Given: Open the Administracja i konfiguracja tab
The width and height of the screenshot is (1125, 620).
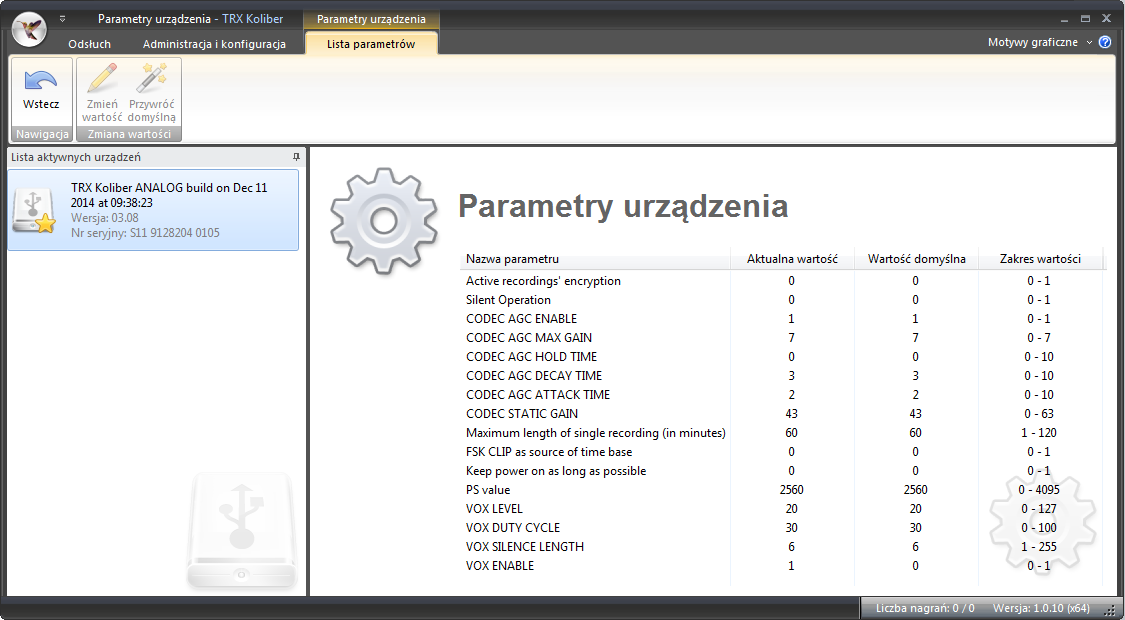Looking at the screenshot, I should (x=214, y=44).
